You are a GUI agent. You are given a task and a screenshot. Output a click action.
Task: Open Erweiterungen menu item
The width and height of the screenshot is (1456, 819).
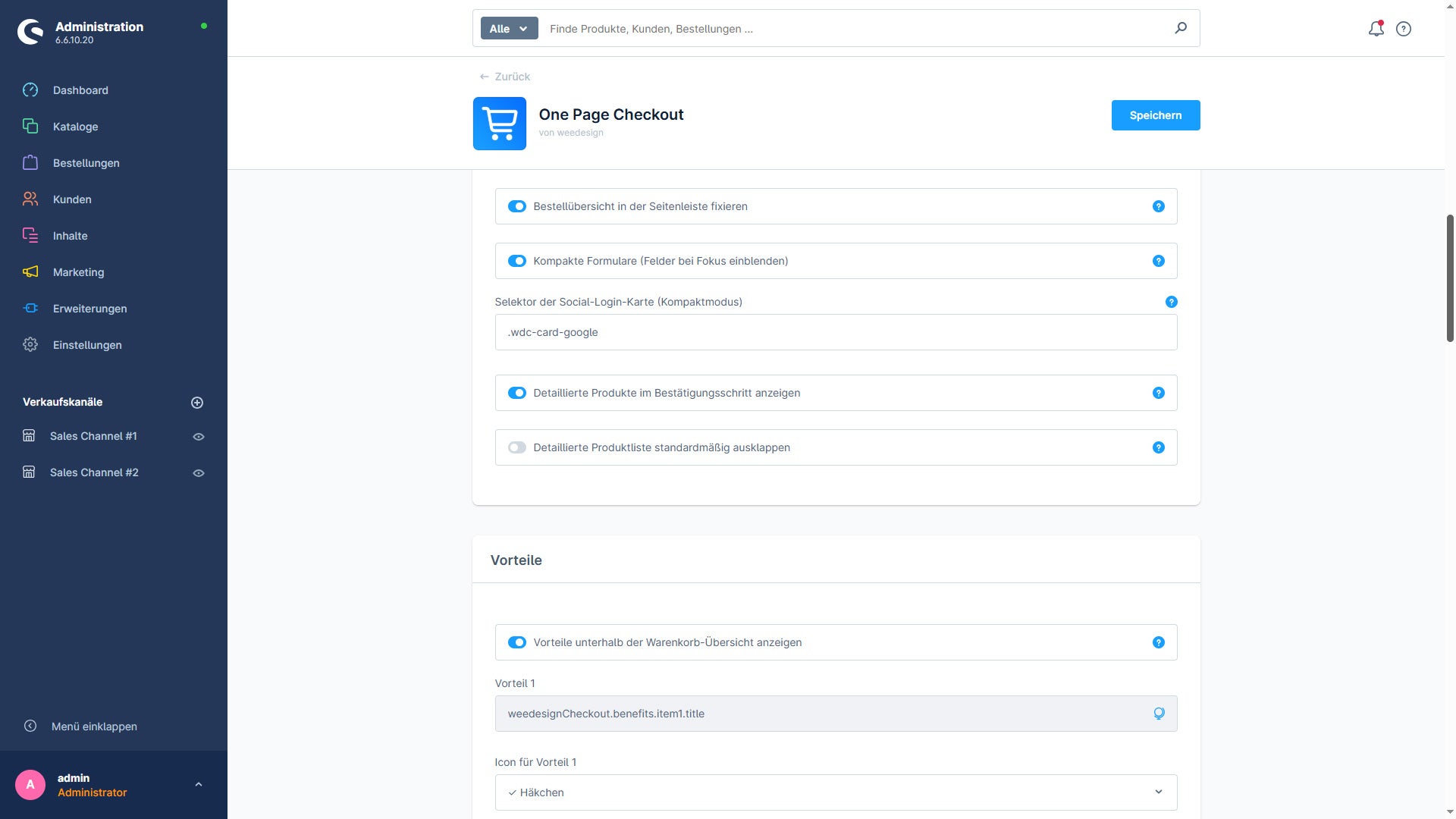click(x=89, y=309)
